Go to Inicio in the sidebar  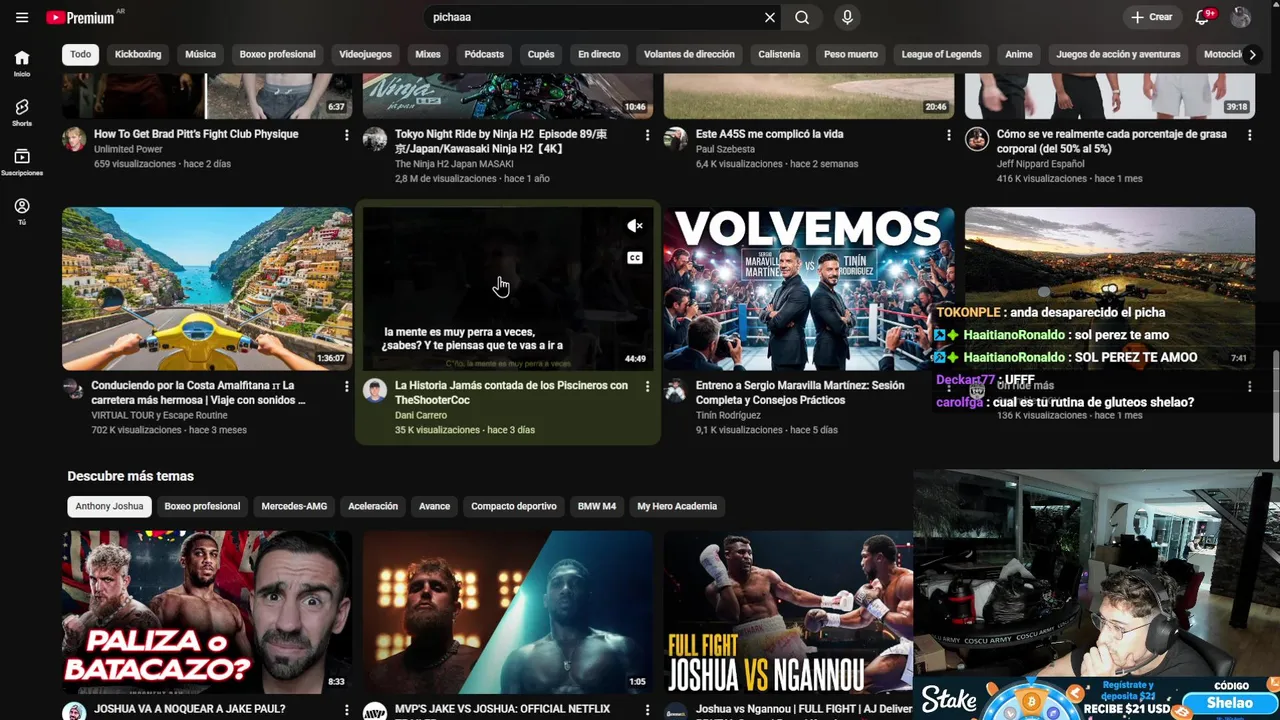coord(22,63)
